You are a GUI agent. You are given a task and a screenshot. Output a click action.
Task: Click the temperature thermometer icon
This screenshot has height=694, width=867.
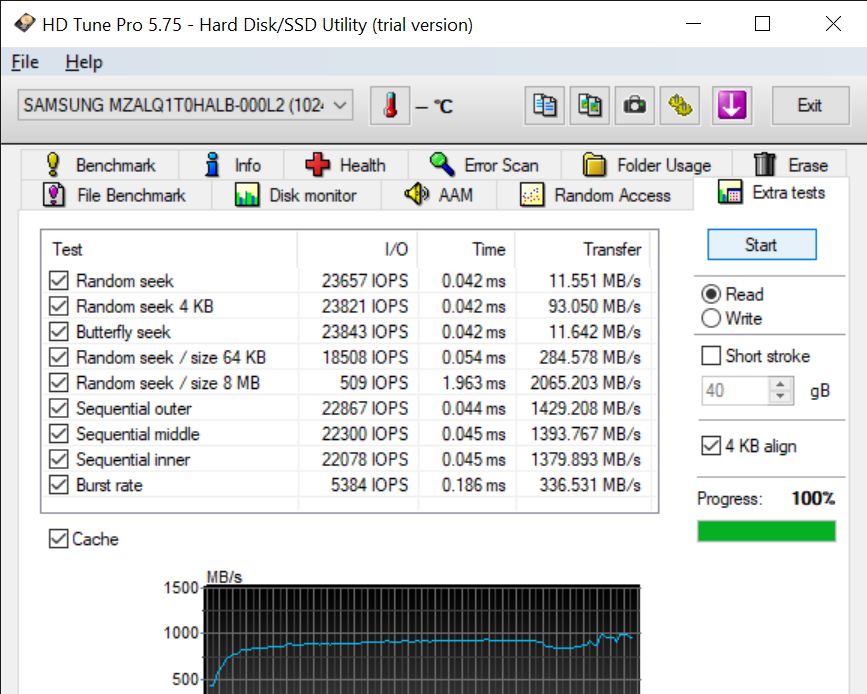pos(390,106)
